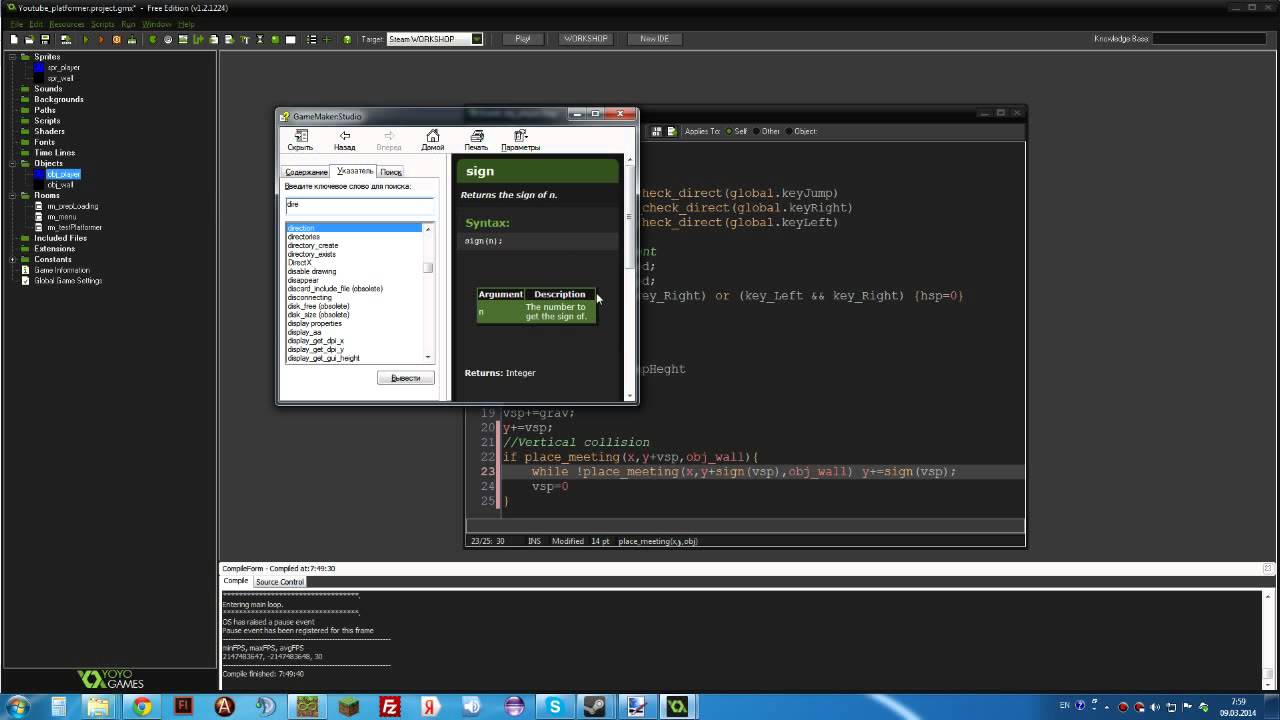Switch to Source Control tab
This screenshot has width=1280, height=720.
(279, 582)
